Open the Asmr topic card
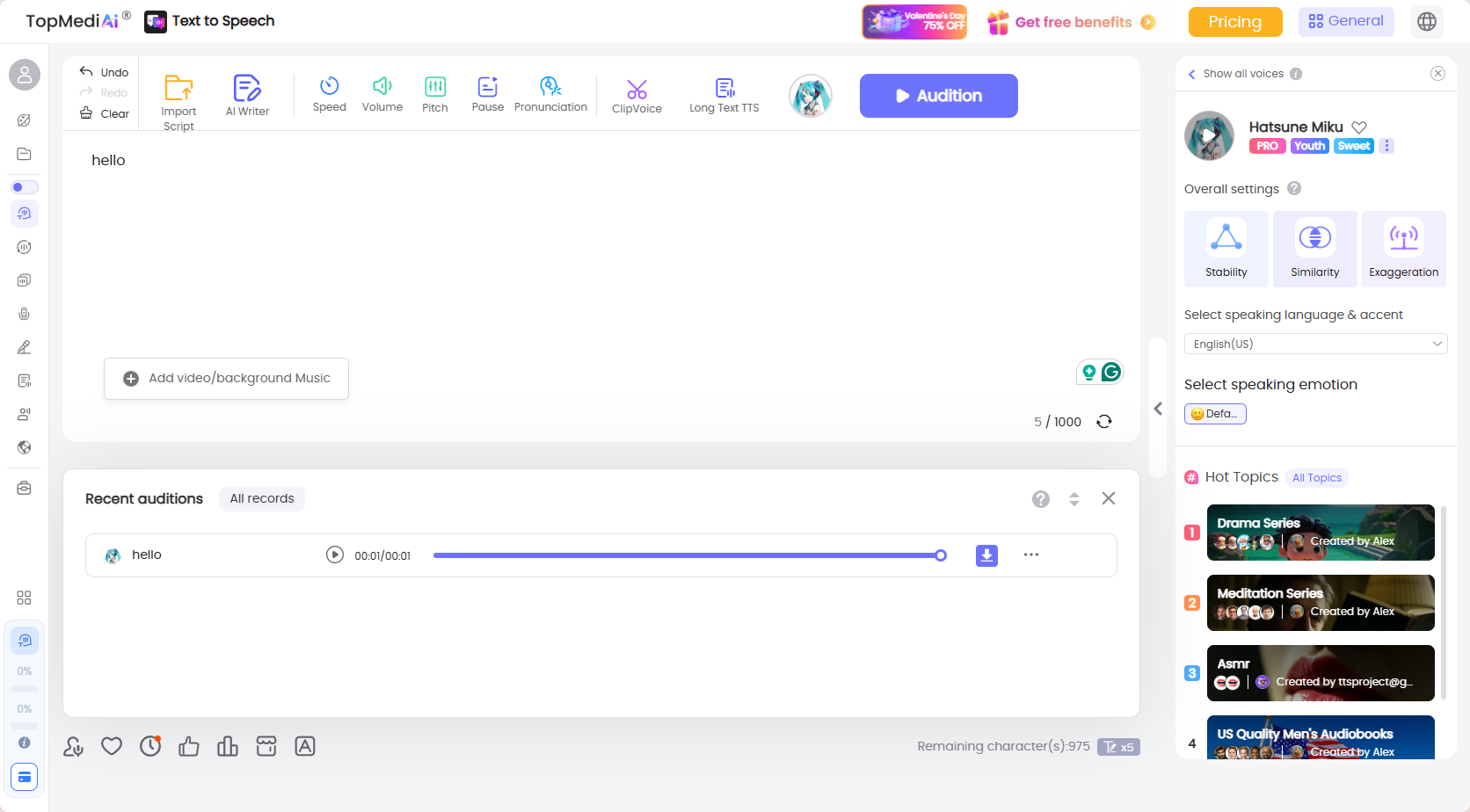Image resolution: width=1470 pixels, height=812 pixels. coord(1321,673)
